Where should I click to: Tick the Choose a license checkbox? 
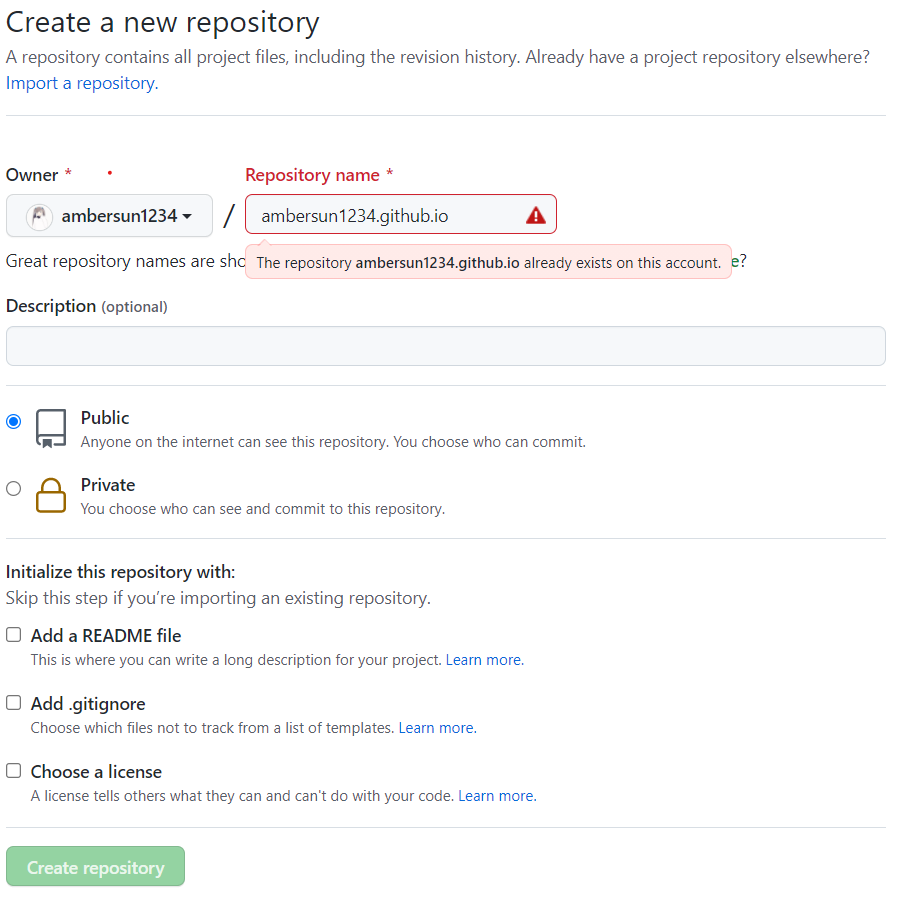pos(13,771)
